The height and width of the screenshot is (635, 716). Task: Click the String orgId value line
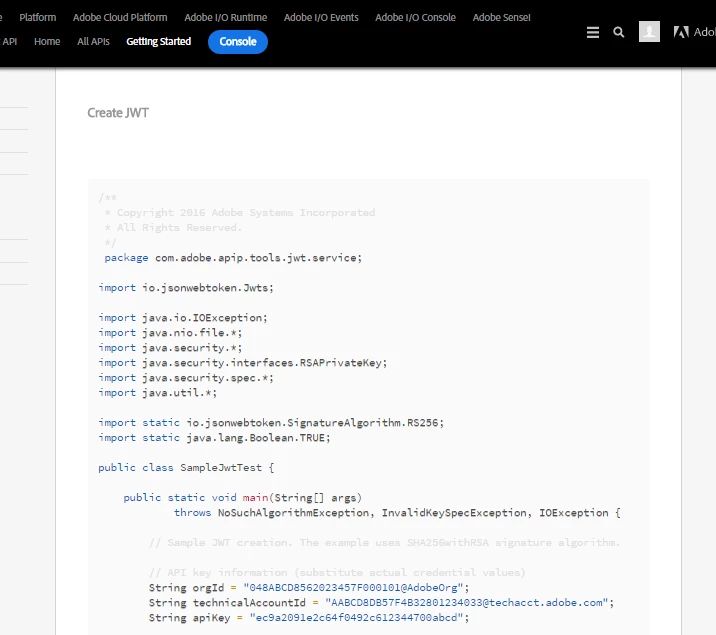pyautogui.click(x=309, y=588)
